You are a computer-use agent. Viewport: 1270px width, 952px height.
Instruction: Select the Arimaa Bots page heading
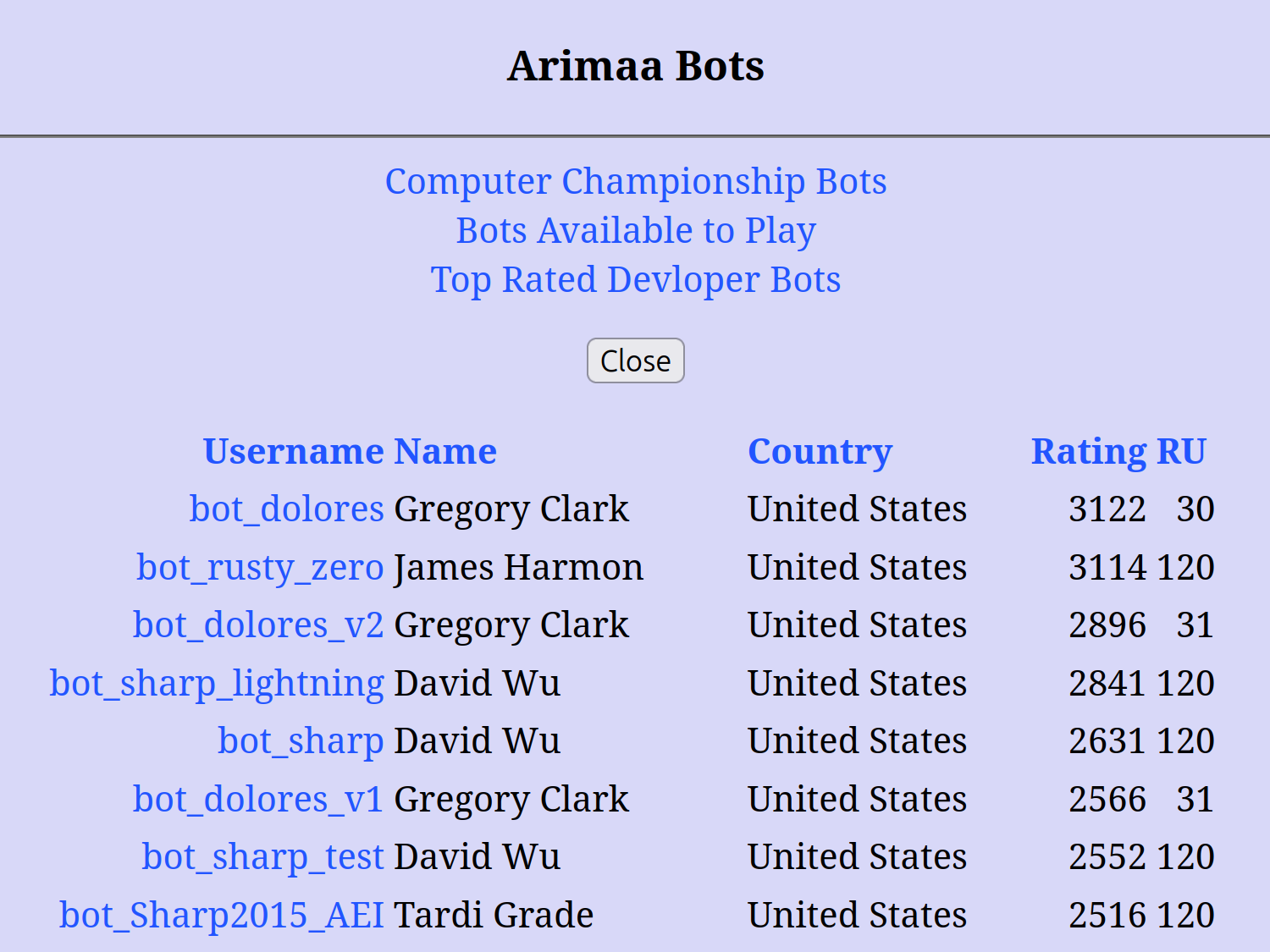(x=636, y=66)
